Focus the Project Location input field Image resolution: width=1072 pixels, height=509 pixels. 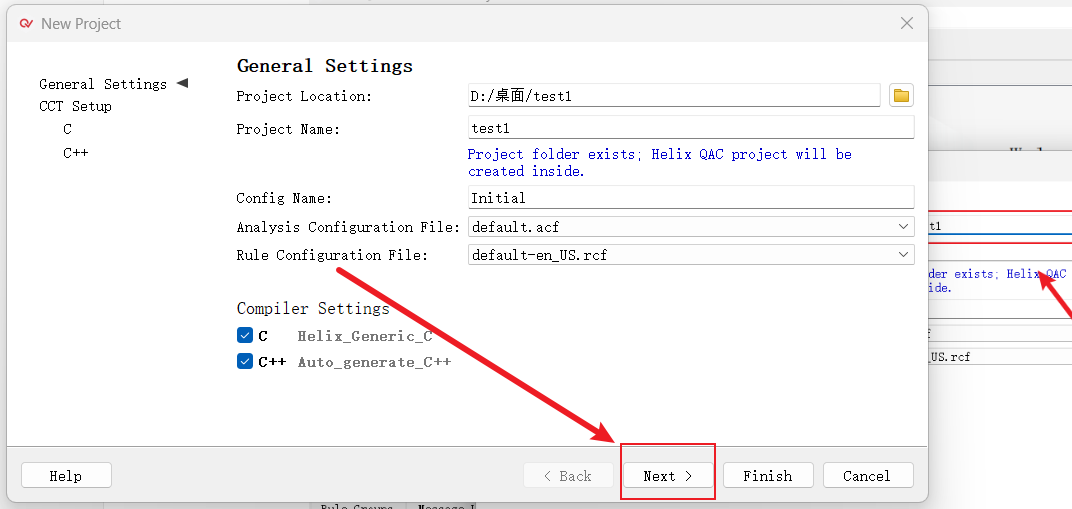coord(674,96)
